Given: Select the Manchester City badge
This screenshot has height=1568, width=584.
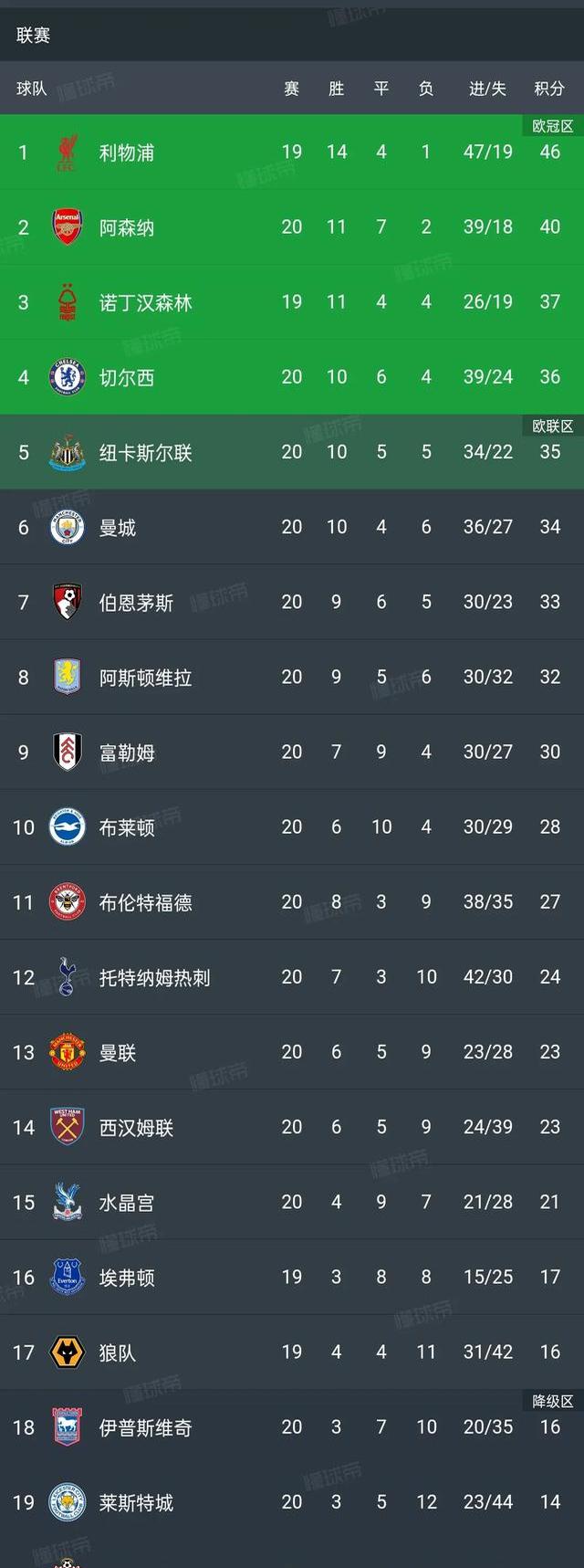Looking at the screenshot, I should tap(67, 527).
